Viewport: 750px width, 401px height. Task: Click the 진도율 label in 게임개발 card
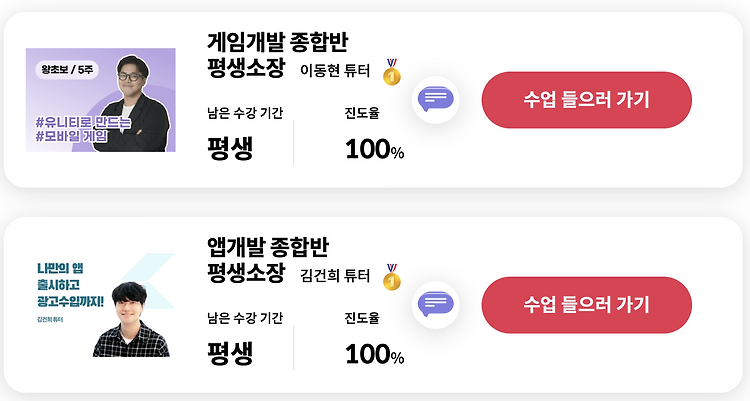(x=362, y=113)
